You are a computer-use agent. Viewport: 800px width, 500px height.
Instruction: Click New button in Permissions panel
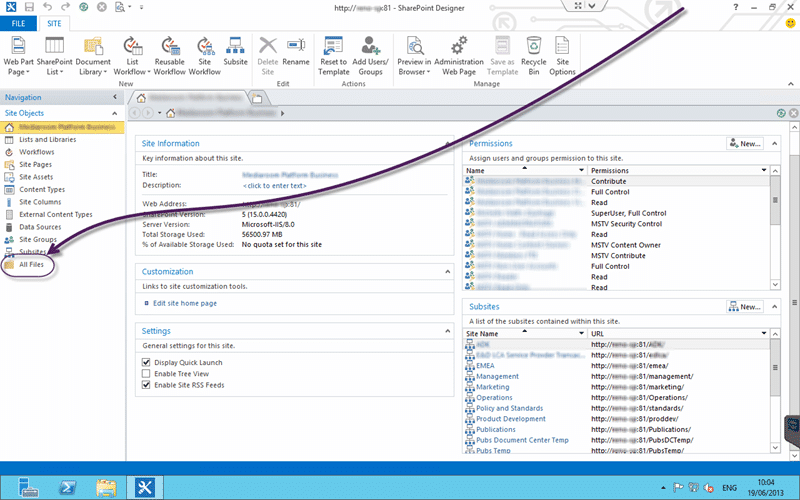pyautogui.click(x=745, y=144)
